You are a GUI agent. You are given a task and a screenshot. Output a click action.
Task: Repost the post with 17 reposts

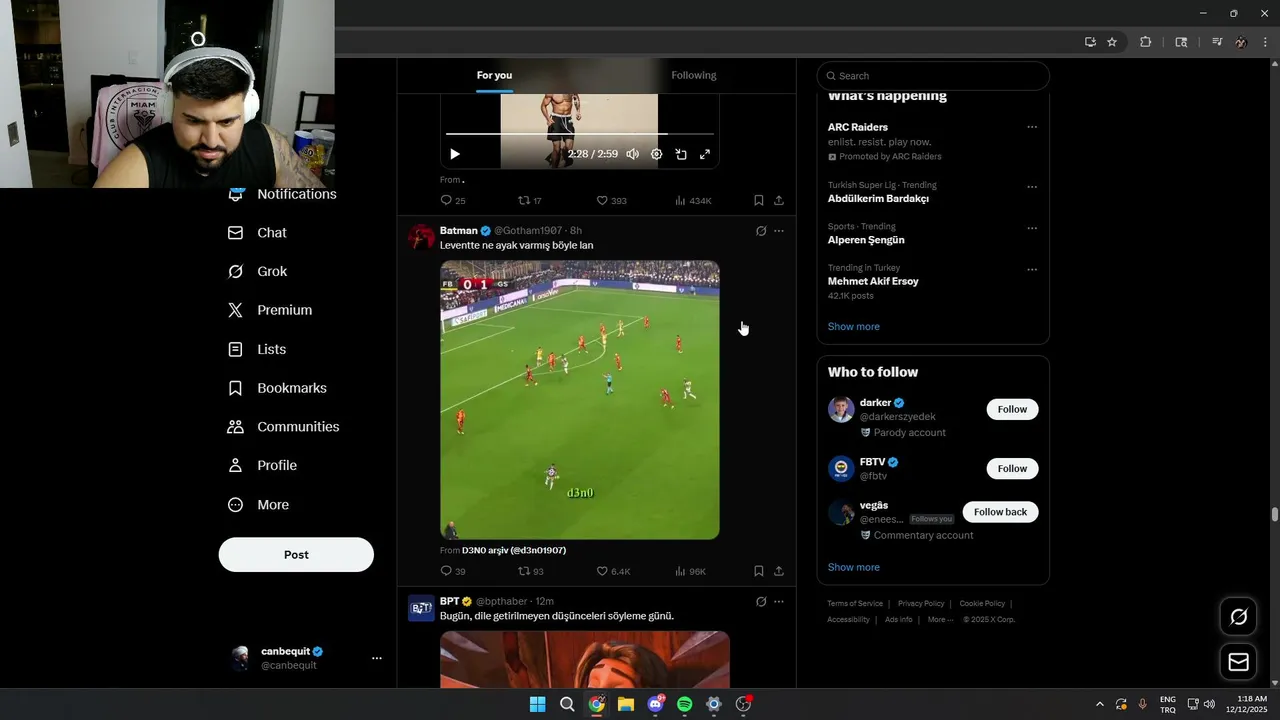pos(529,201)
